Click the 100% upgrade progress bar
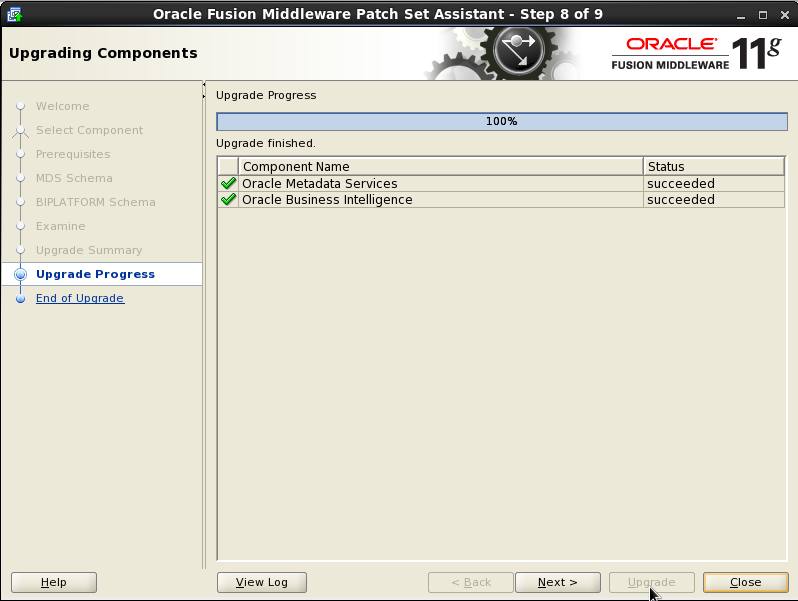This screenshot has height=601, width=798. point(502,122)
